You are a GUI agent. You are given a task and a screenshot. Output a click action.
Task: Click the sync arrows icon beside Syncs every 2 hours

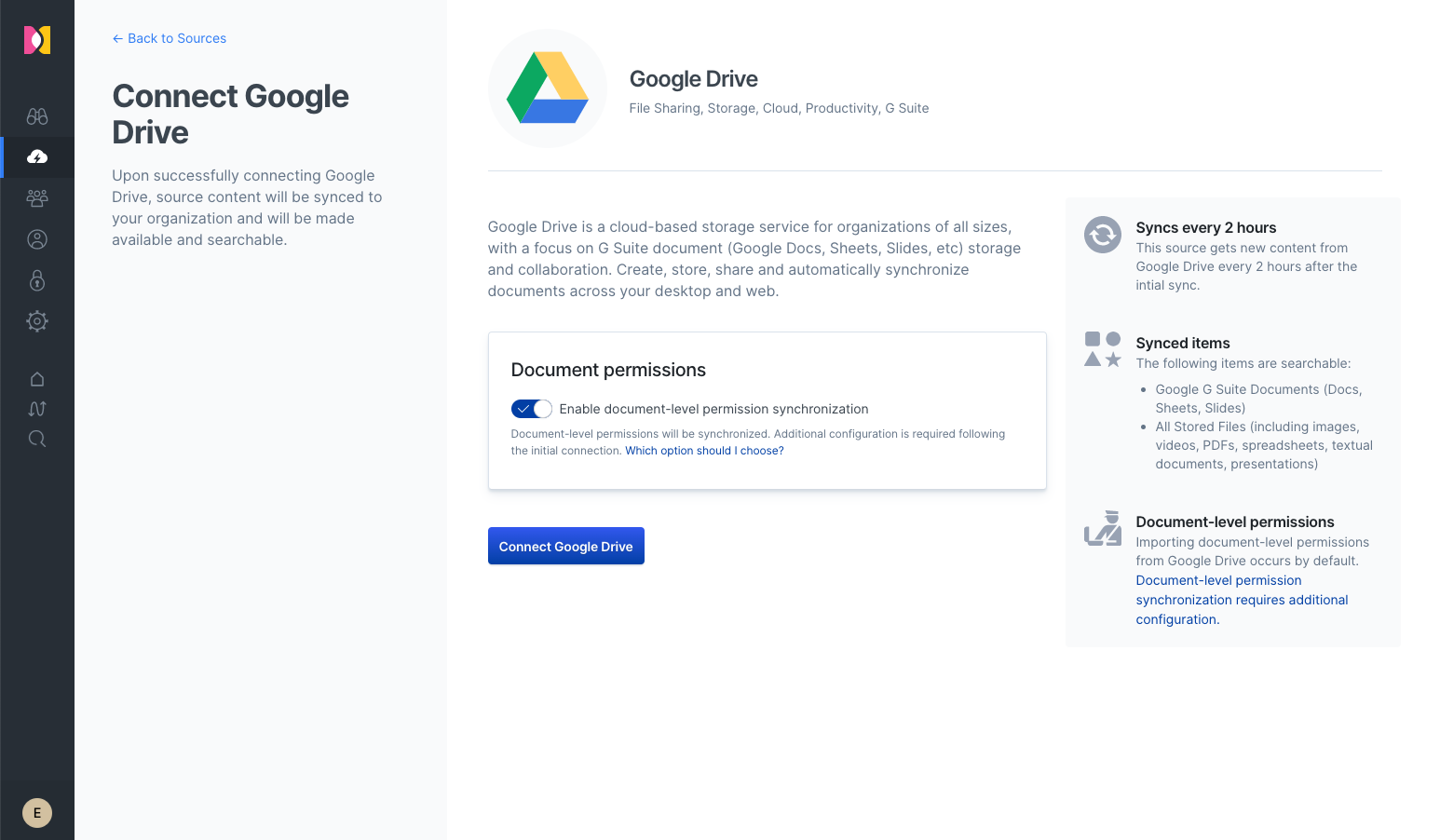(1103, 235)
